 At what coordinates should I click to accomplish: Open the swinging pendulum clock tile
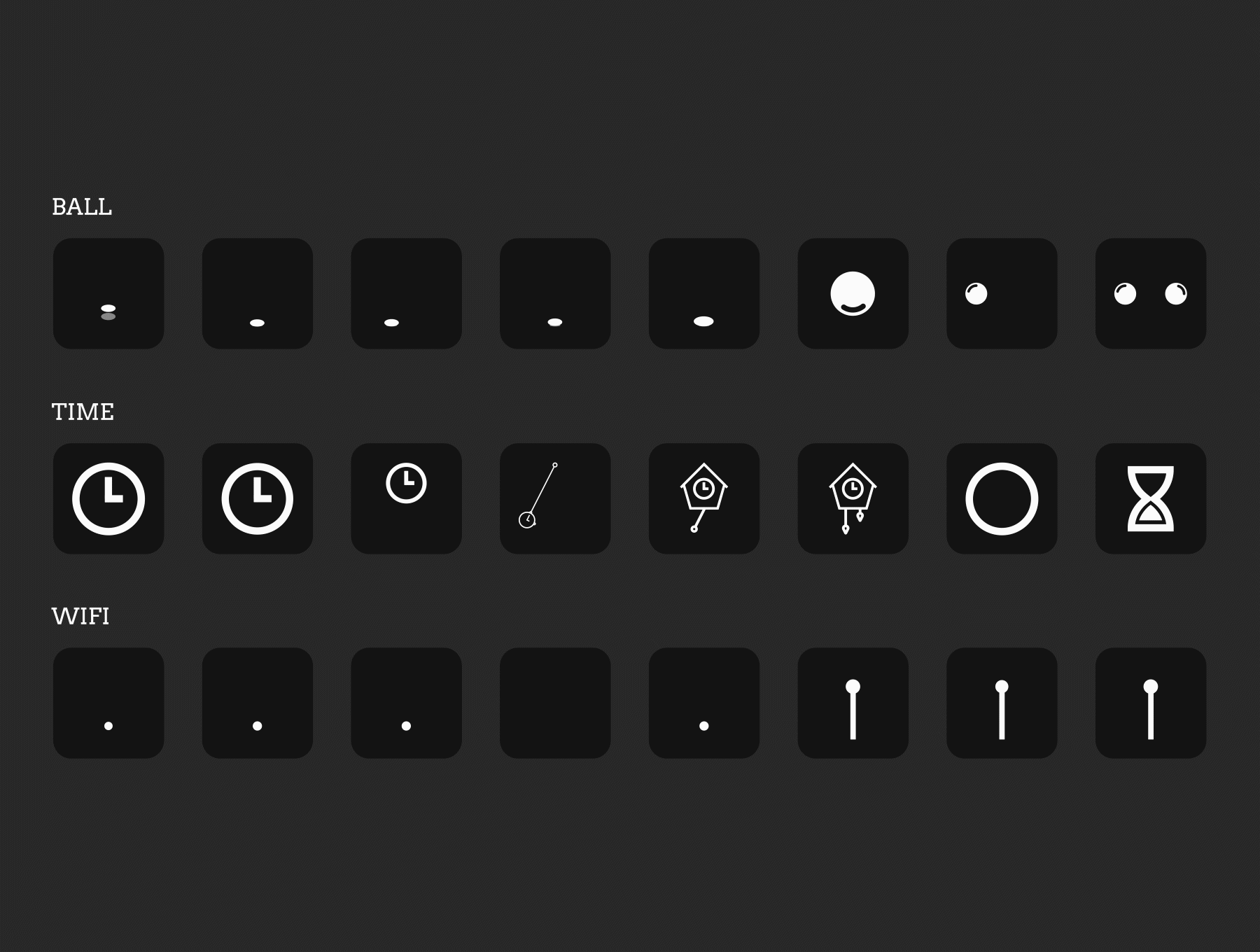tap(555, 498)
